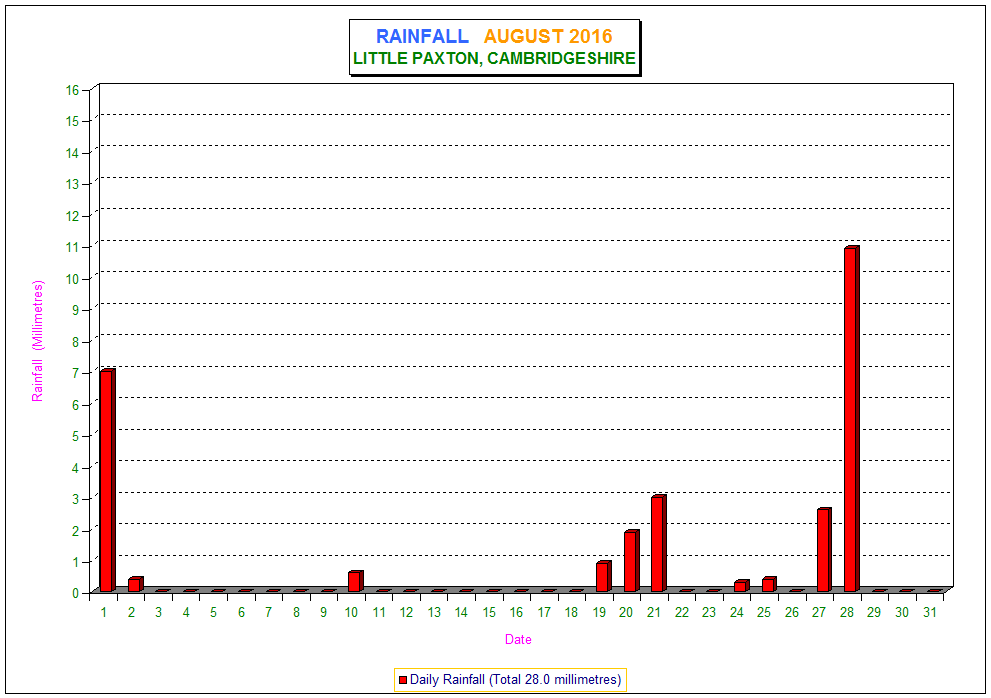Click the rainfall bar for date 21

(x=659, y=544)
